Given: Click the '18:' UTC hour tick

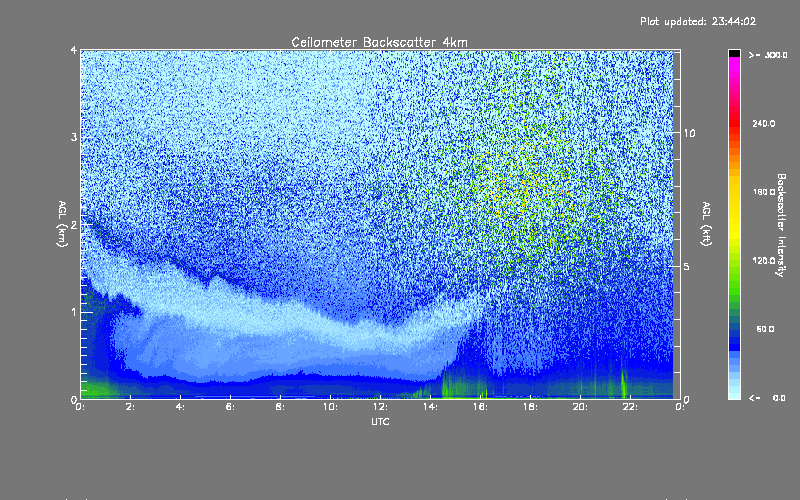Looking at the screenshot, I should pyautogui.click(x=530, y=407).
